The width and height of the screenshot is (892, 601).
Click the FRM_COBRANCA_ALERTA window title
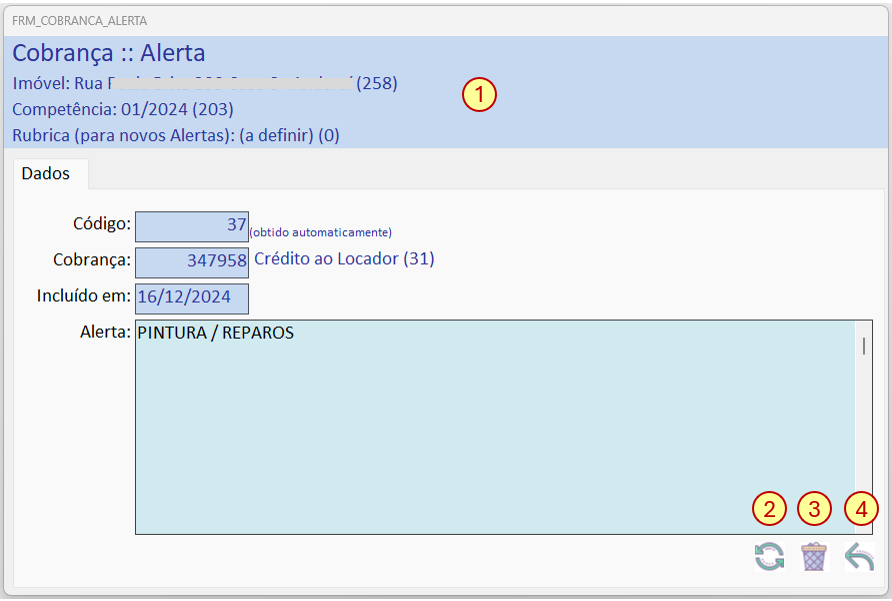[80, 21]
